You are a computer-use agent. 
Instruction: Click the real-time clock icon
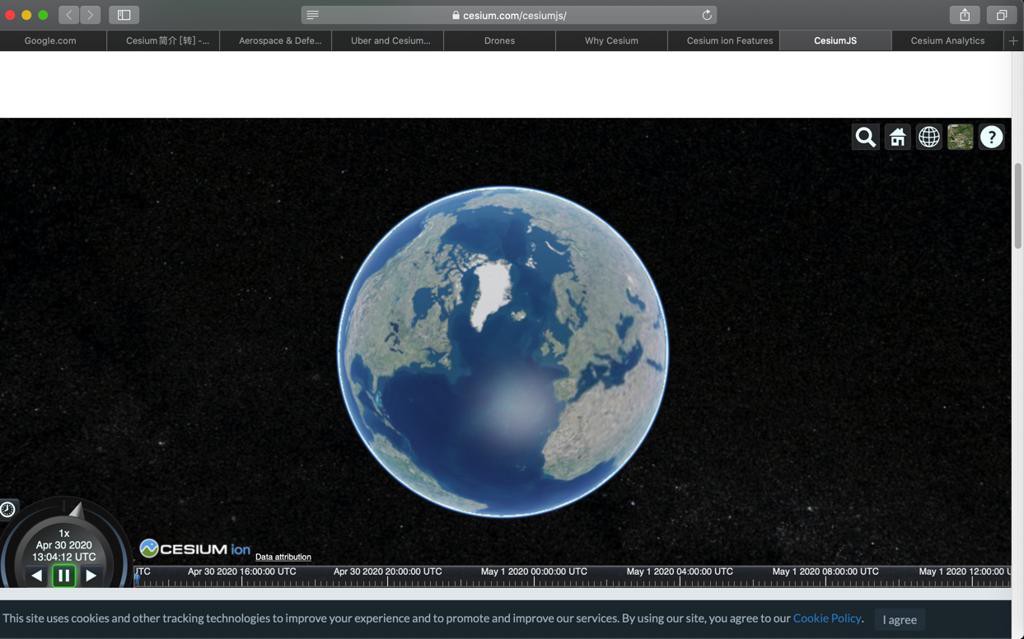point(8,509)
